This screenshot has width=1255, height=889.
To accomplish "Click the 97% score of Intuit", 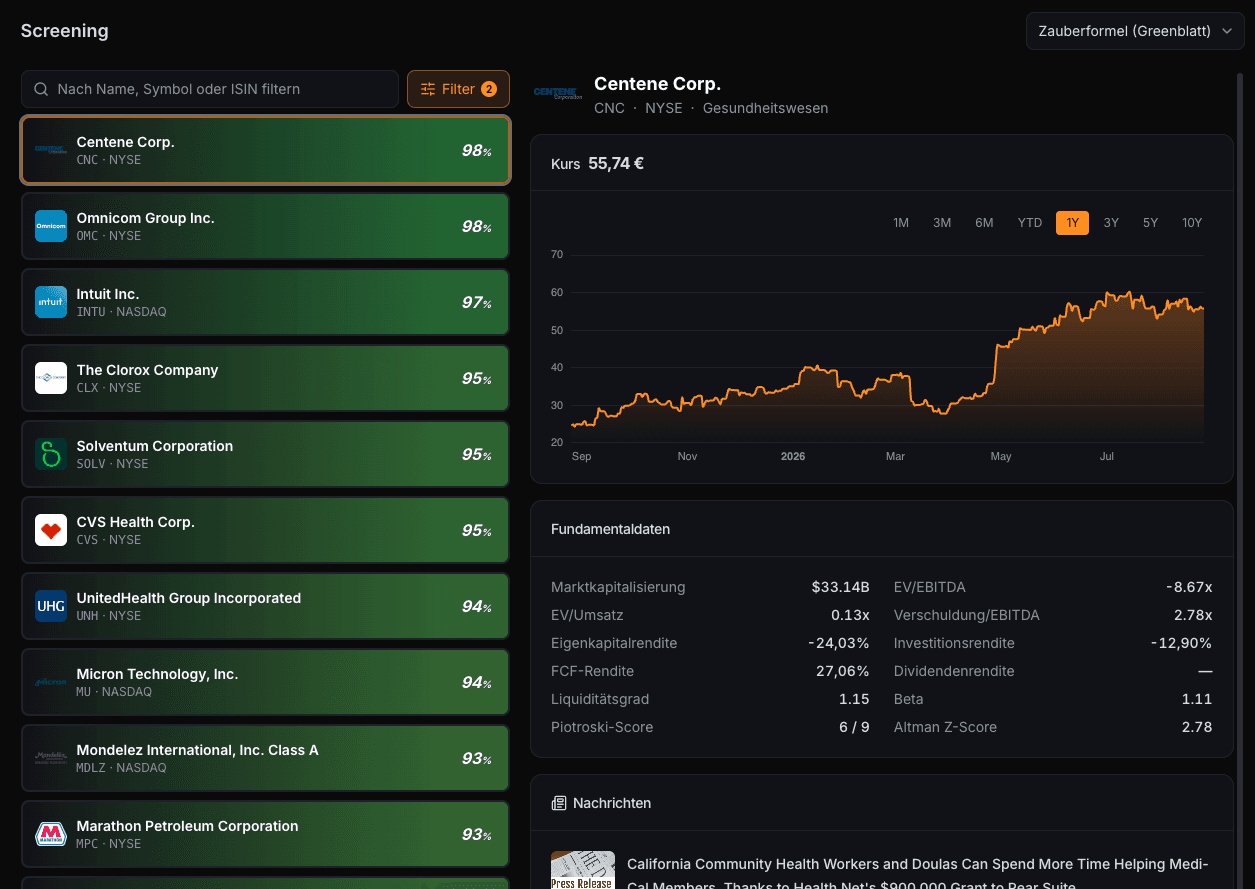I will [476, 302].
